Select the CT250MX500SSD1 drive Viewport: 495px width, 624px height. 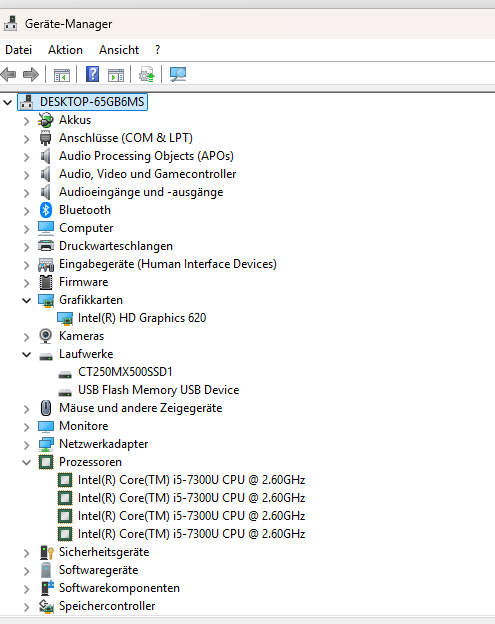click(125, 372)
